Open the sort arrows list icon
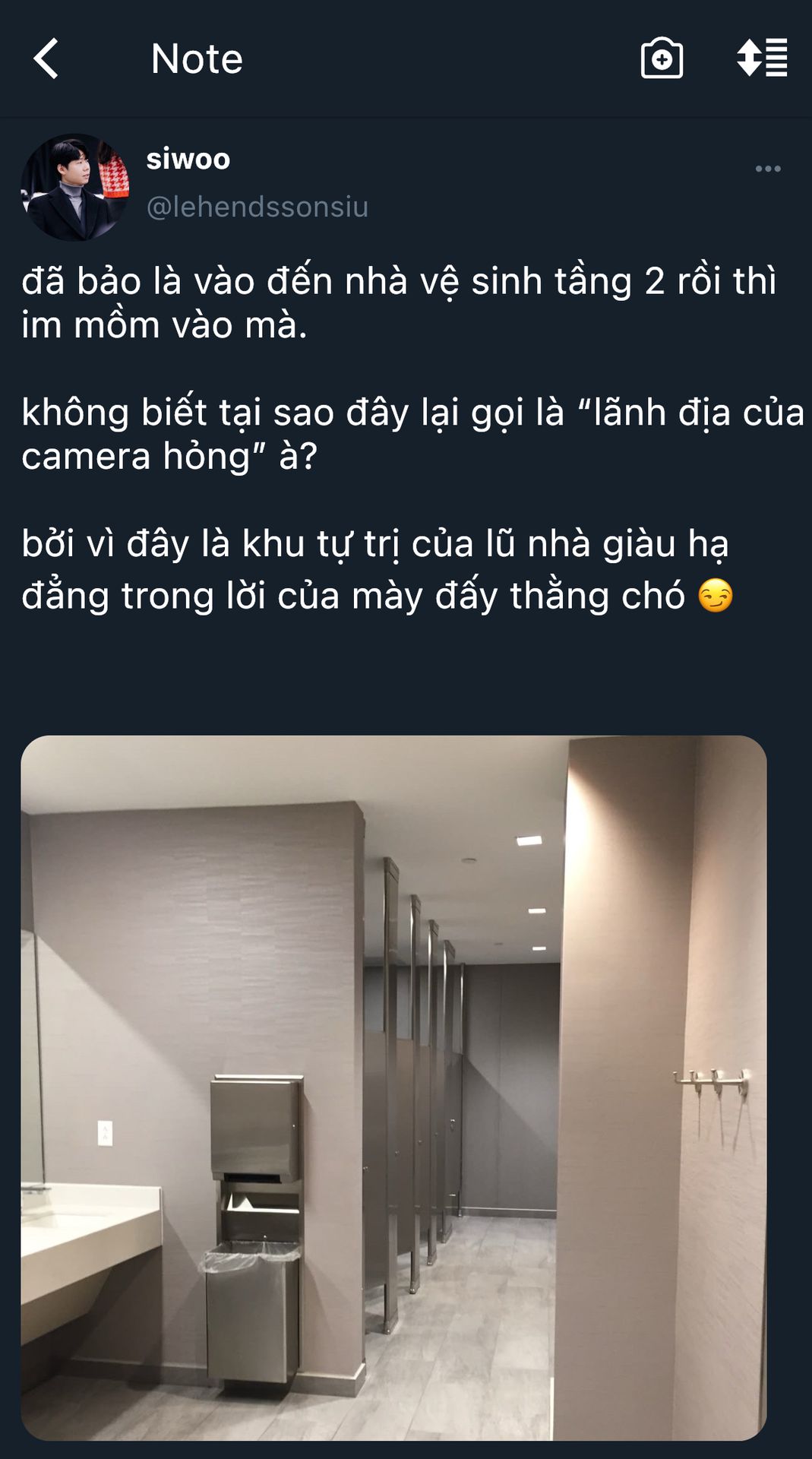812x1459 pixels. pos(762,58)
